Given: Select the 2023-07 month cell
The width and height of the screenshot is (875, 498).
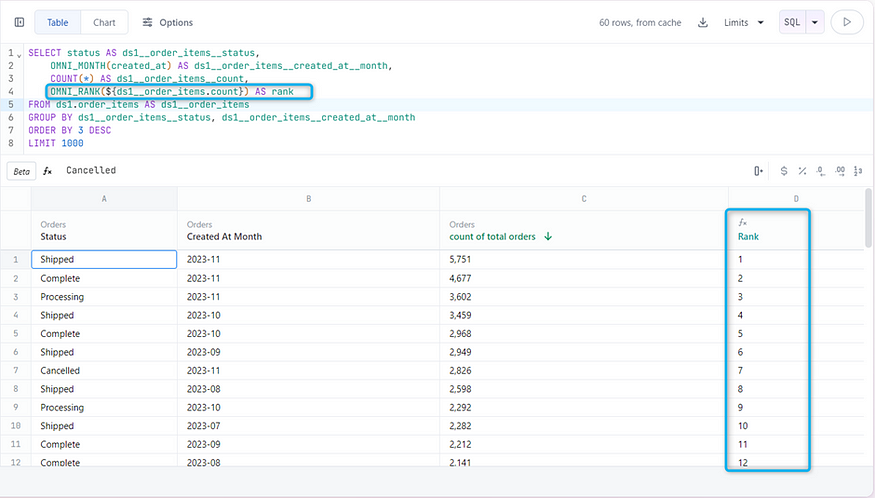Looking at the screenshot, I should (309, 426).
